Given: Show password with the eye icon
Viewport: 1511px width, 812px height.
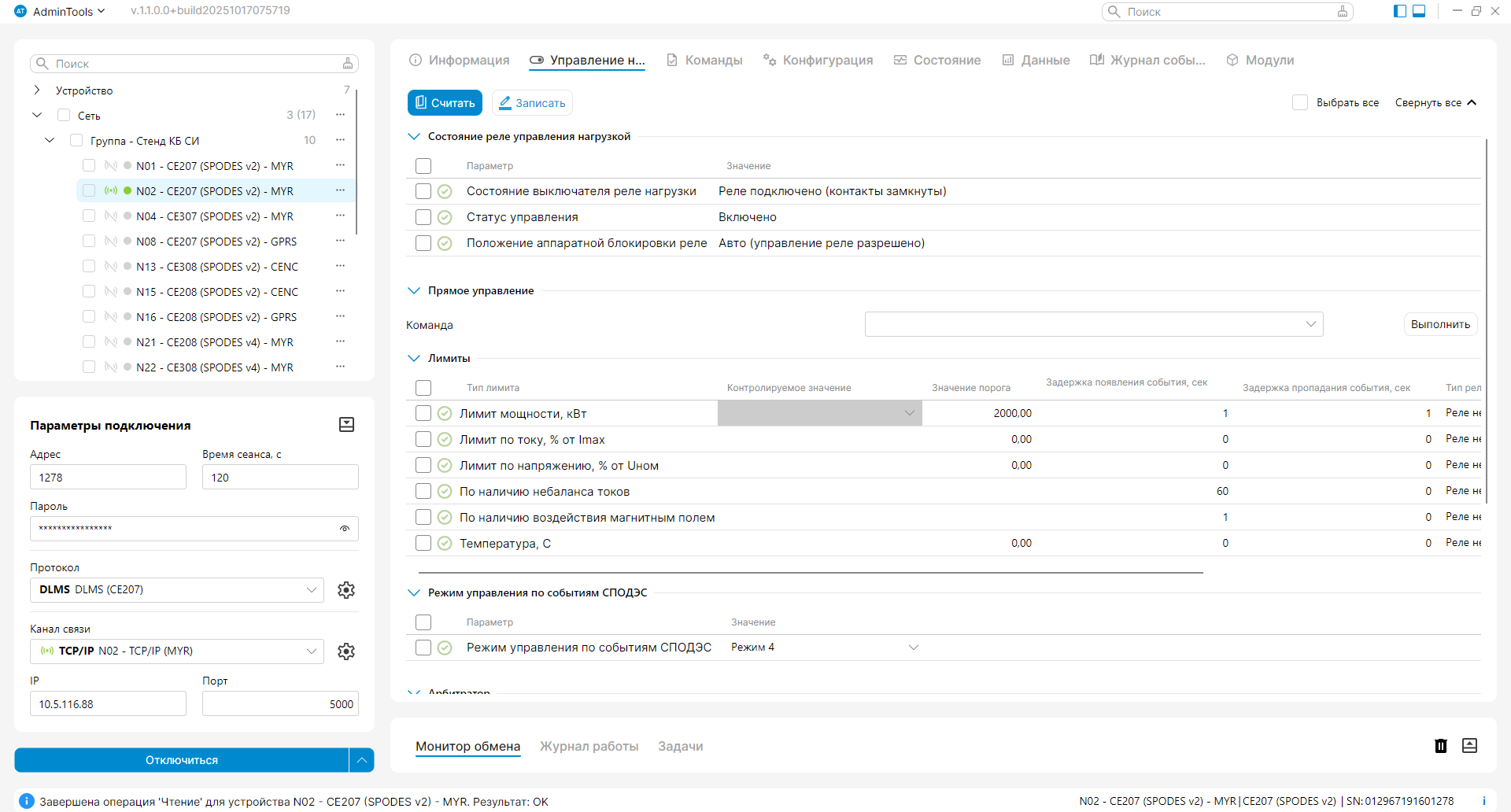Looking at the screenshot, I should coord(345,529).
